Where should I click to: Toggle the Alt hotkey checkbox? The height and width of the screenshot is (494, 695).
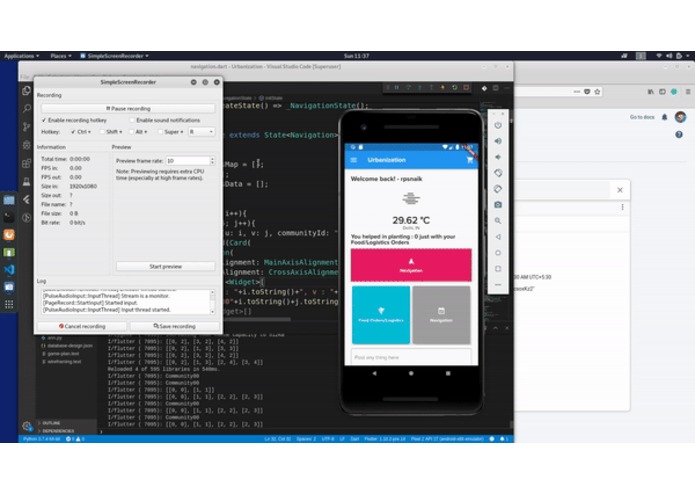(132, 132)
